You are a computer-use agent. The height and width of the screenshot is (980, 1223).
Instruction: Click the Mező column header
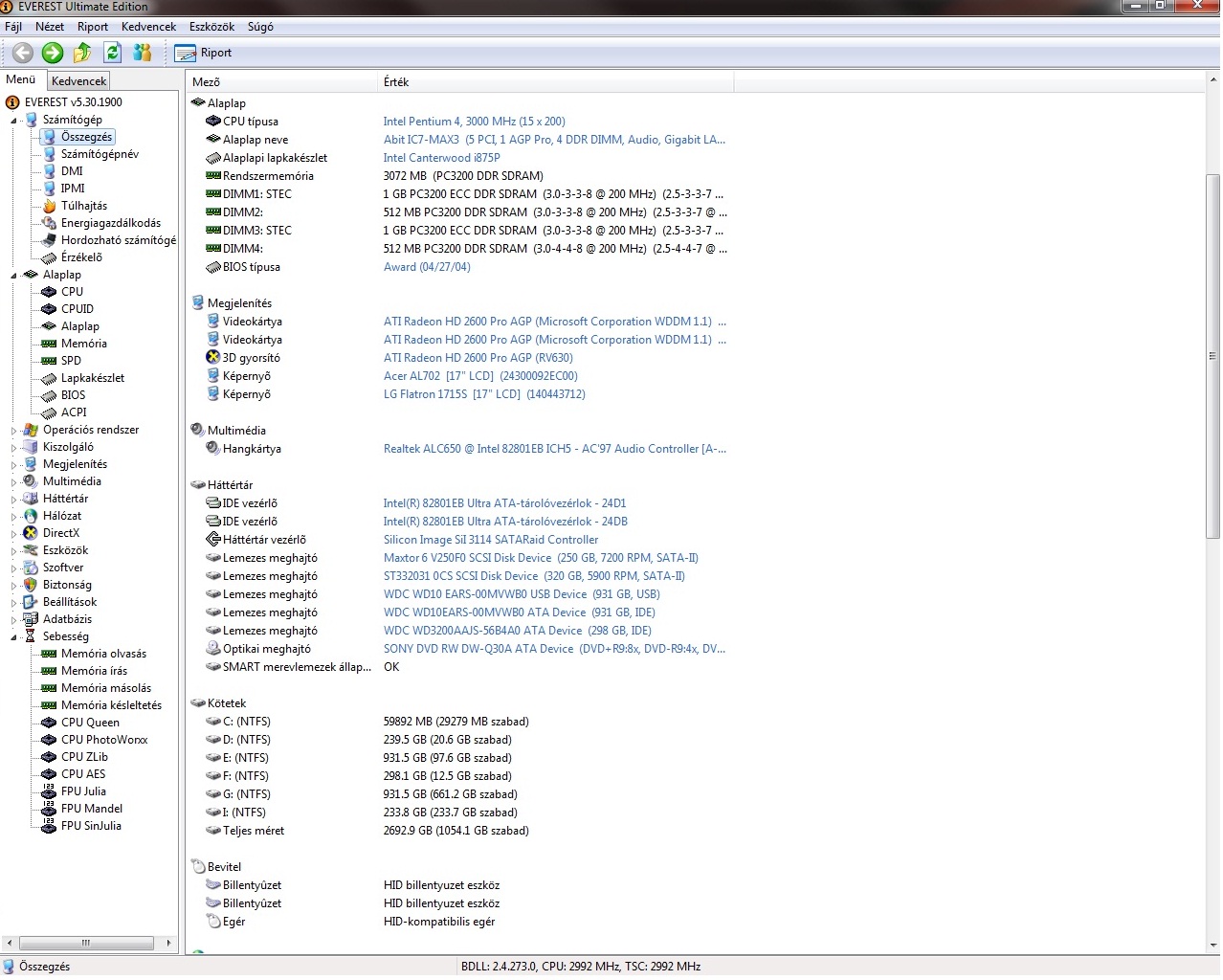(x=282, y=82)
